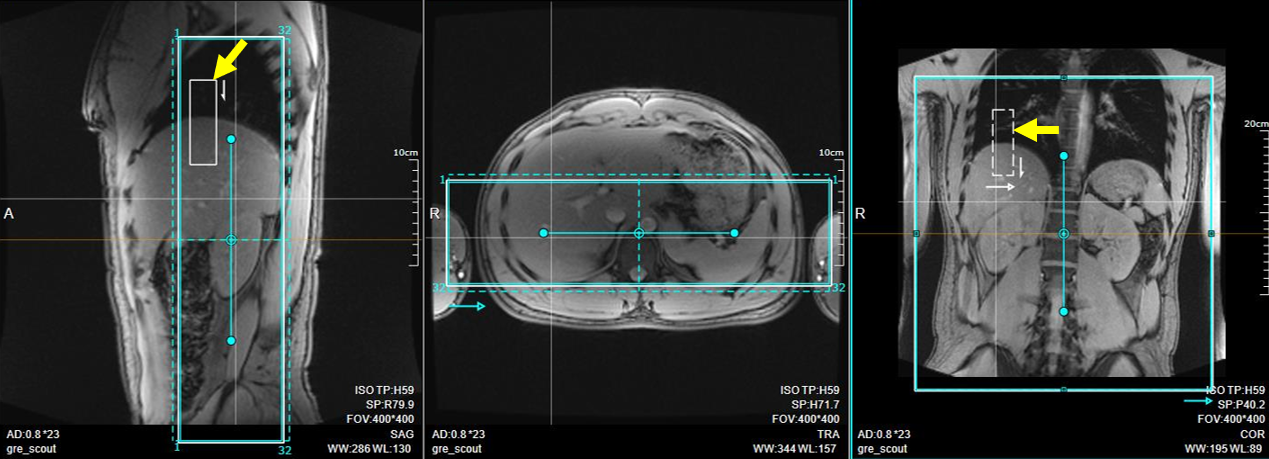Viewport: 1269px width, 459px height.
Task: Select left cyan handle dot in transverse view
Action: coord(543,233)
